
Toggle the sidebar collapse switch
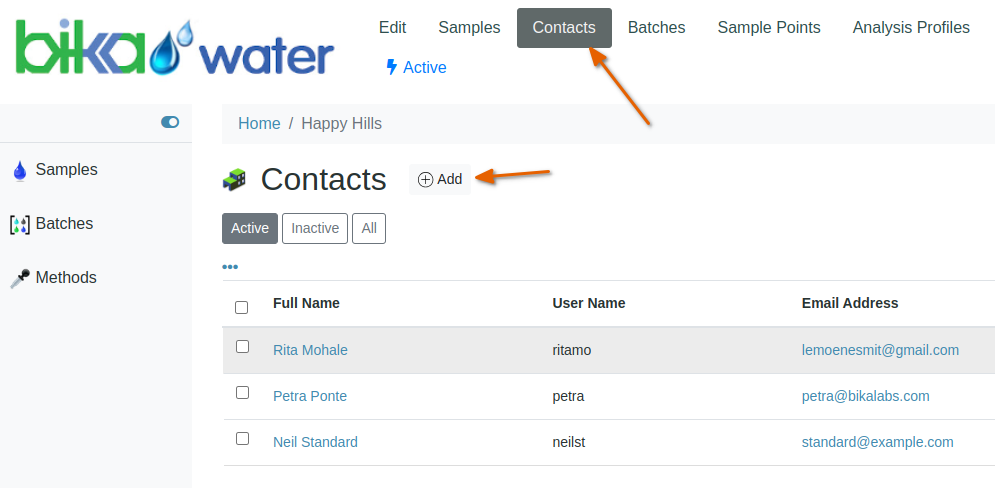[170, 122]
